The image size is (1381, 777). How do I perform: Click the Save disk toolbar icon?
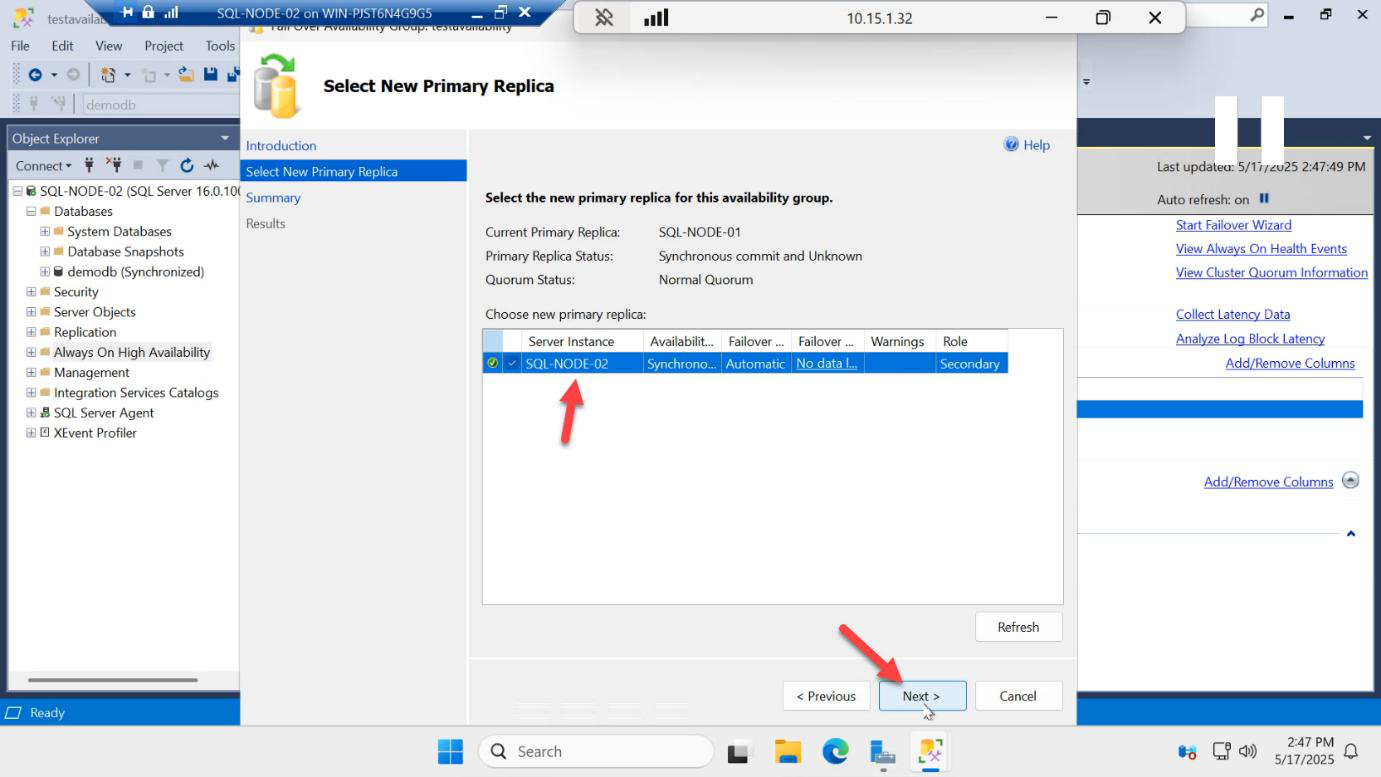(x=211, y=74)
